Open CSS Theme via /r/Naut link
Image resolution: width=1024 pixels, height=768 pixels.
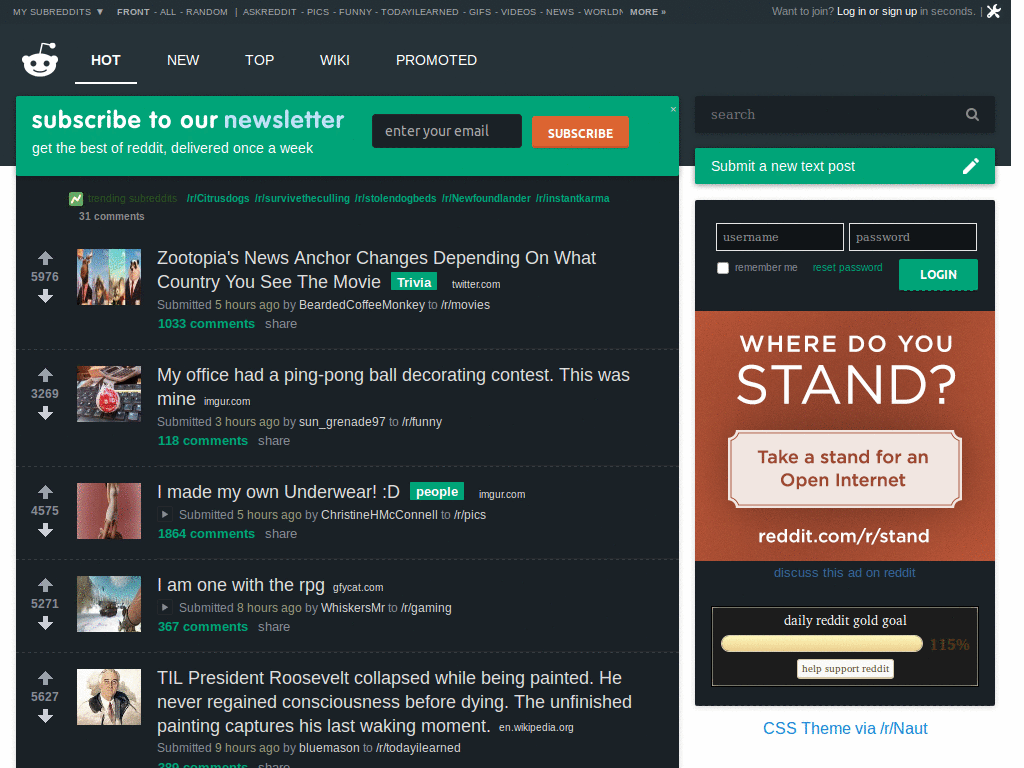pos(845,728)
